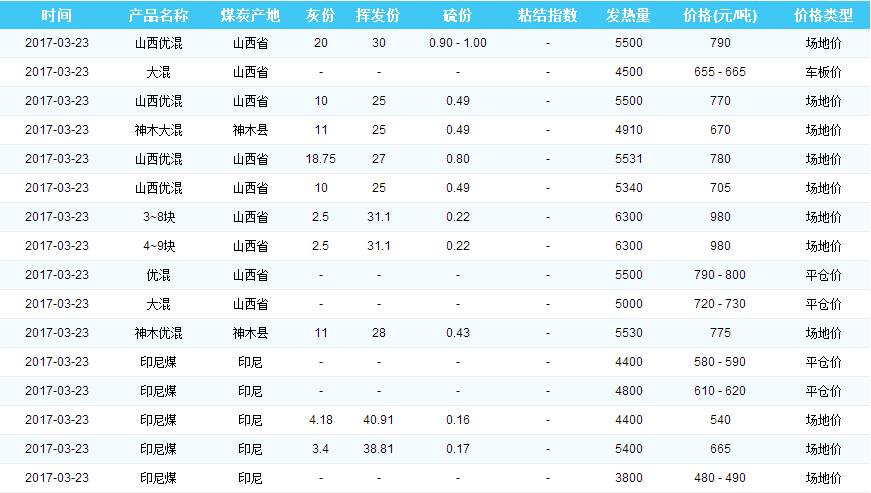Viewport: 871px width, 493px height.
Task: Click the 产品名称 column header
Action: click(x=158, y=16)
